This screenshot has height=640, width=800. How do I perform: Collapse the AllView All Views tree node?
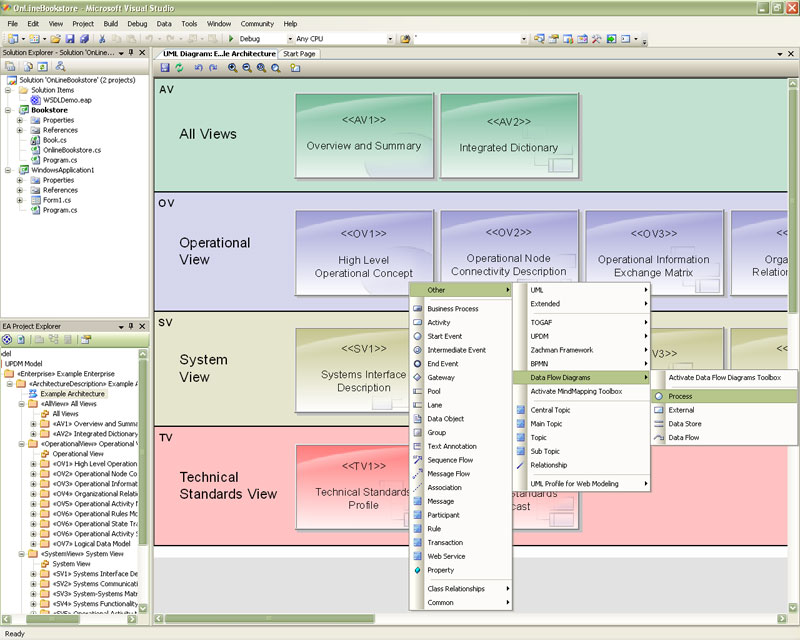pos(21,403)
